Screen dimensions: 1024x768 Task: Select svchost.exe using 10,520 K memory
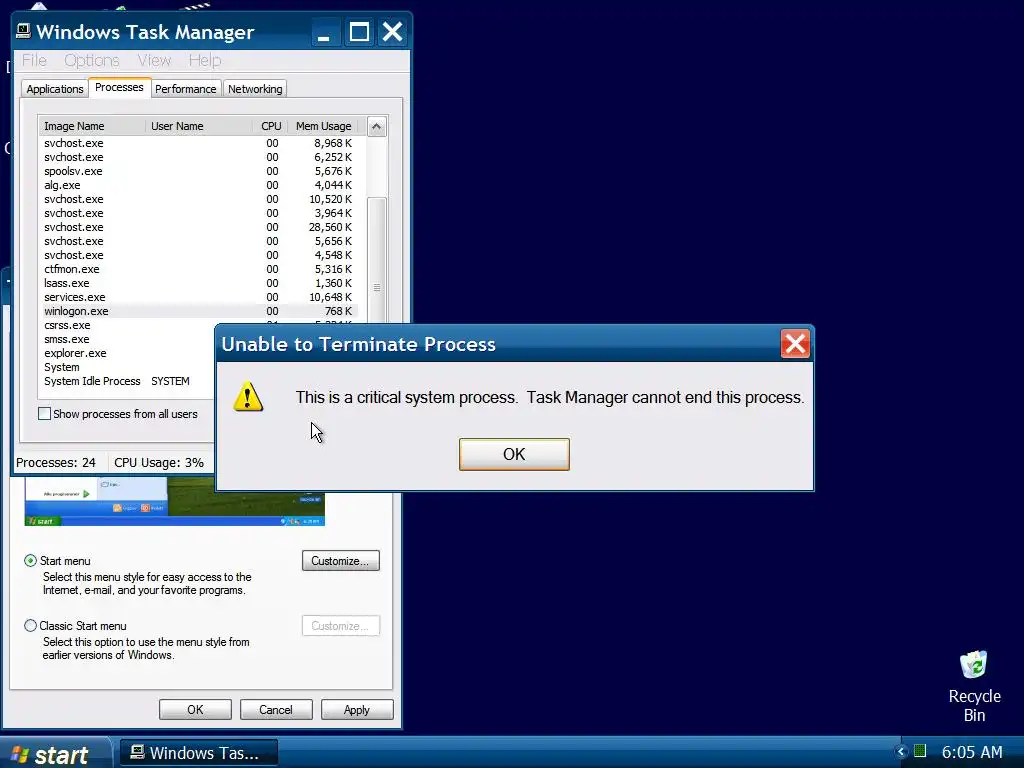[199, 199]
